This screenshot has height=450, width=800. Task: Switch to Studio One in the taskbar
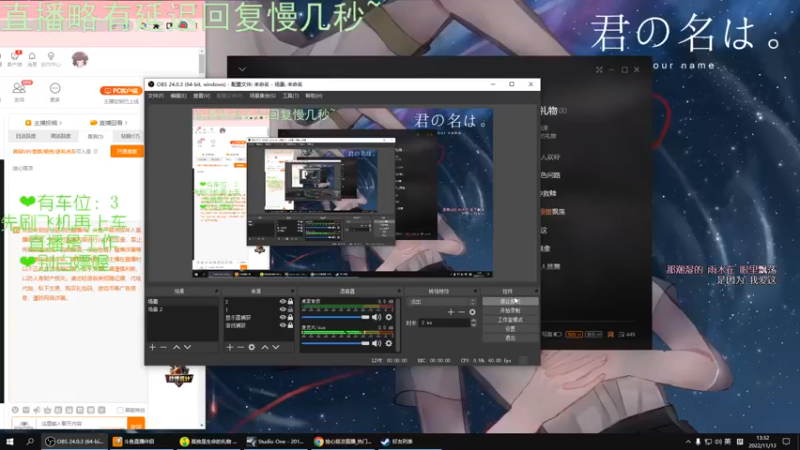click(275, 441)
